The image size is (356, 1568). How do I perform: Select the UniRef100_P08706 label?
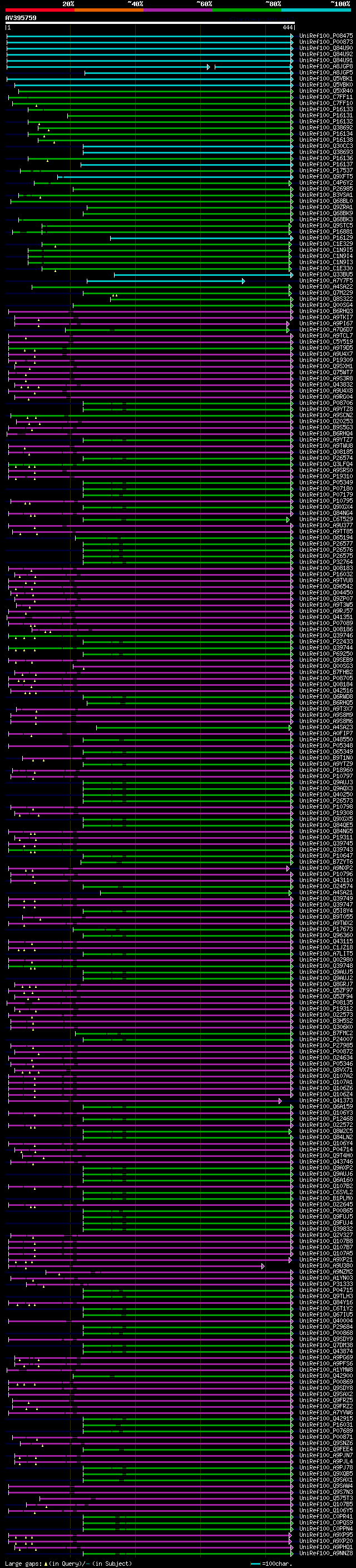tap(326, 403)
